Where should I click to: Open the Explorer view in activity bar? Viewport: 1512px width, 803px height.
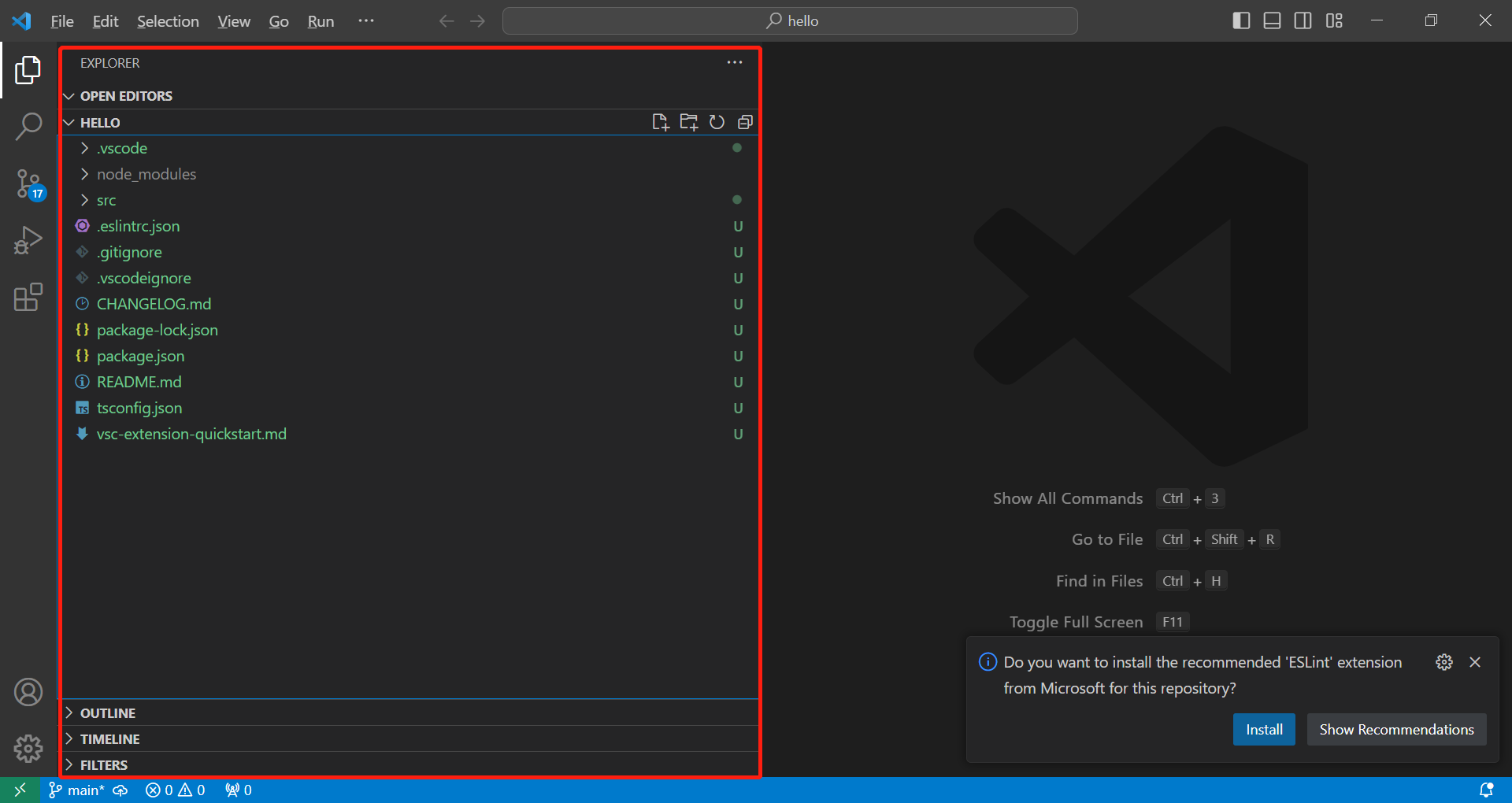[x=28, y=70]
